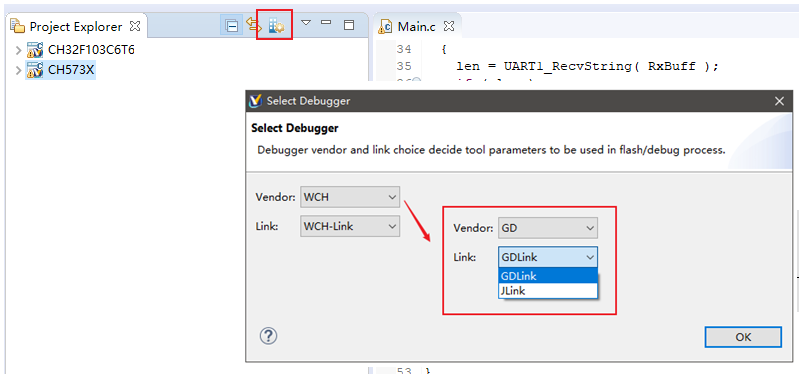
Task: Close the Main.c editor tab
Action: 449,26
